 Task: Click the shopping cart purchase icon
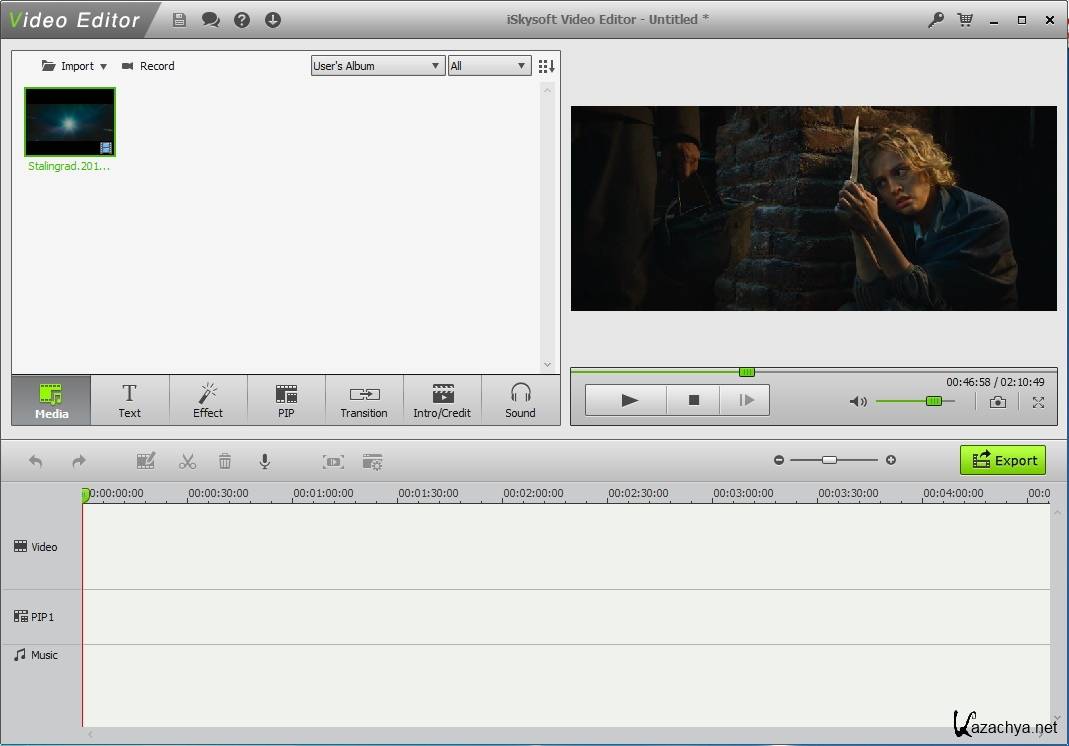[965, 20]
